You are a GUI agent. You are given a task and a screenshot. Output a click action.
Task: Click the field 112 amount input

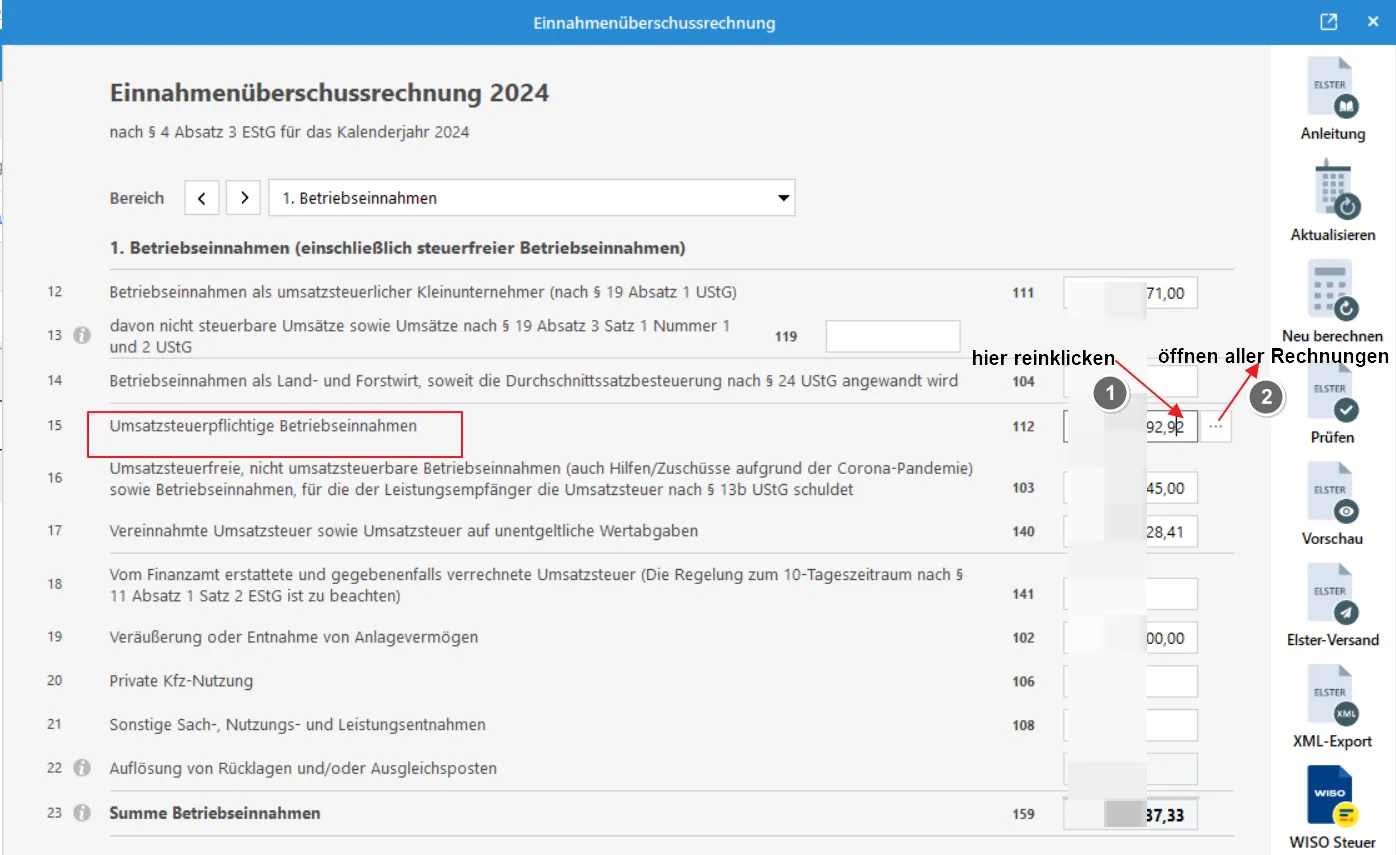(1130, 426)
